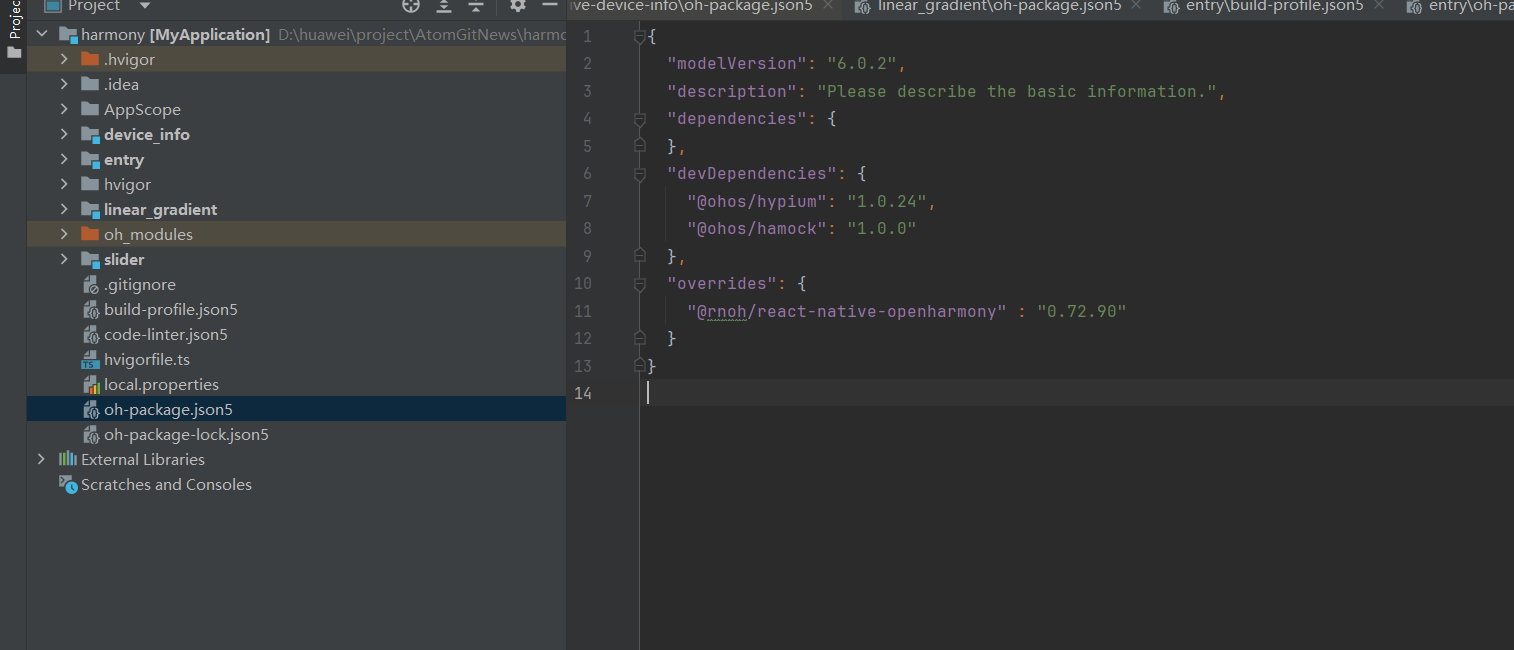1514x650 pixels.
Task: Select oh-package-lock.json5 in project tree
Action: point(186,435)
